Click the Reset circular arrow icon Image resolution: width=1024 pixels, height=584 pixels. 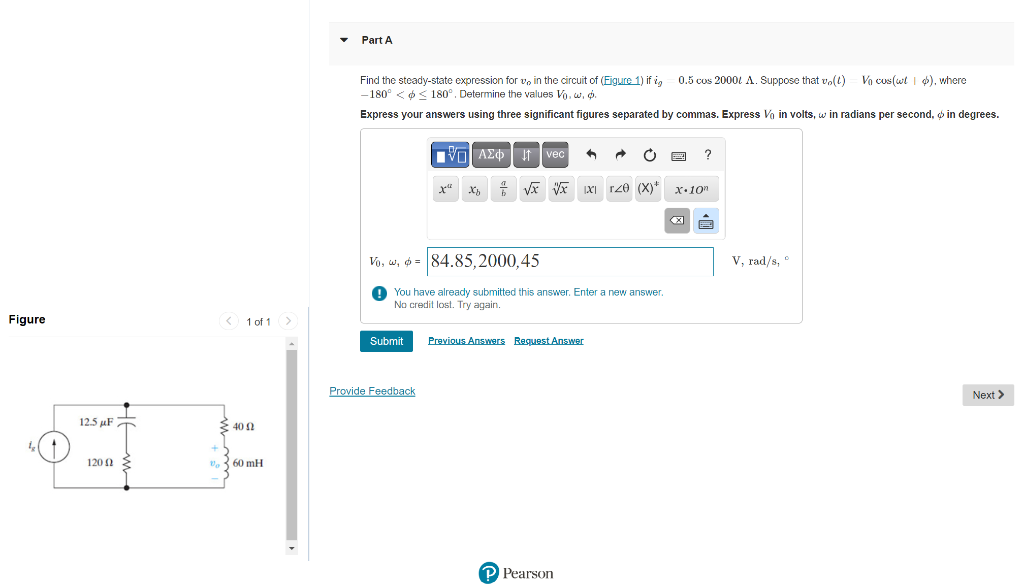pyautogui.click(x=649, y=154)
